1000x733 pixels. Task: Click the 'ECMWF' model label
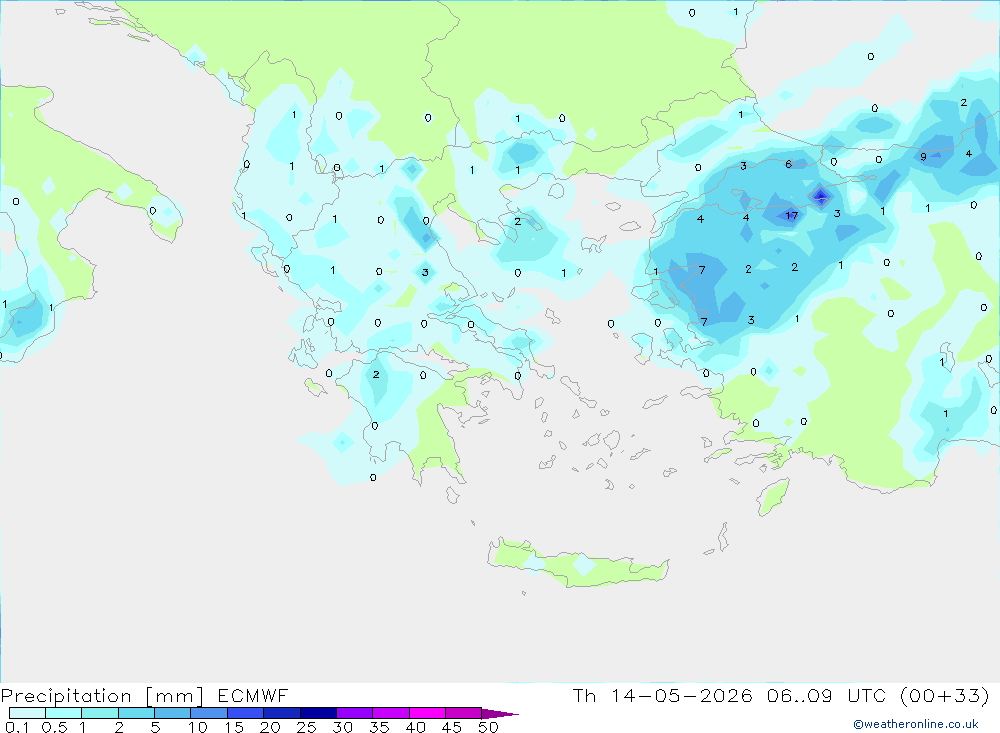tap(253, 695)
